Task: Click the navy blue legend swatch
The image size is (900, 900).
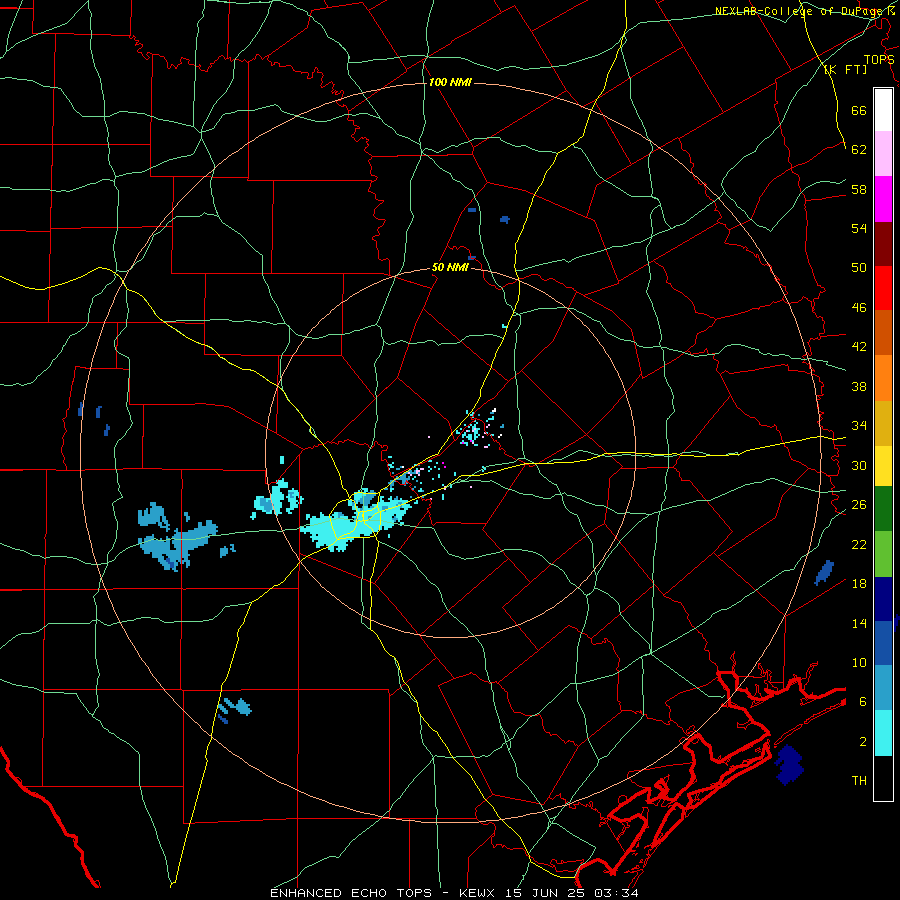Action: [x=883, y=599]
